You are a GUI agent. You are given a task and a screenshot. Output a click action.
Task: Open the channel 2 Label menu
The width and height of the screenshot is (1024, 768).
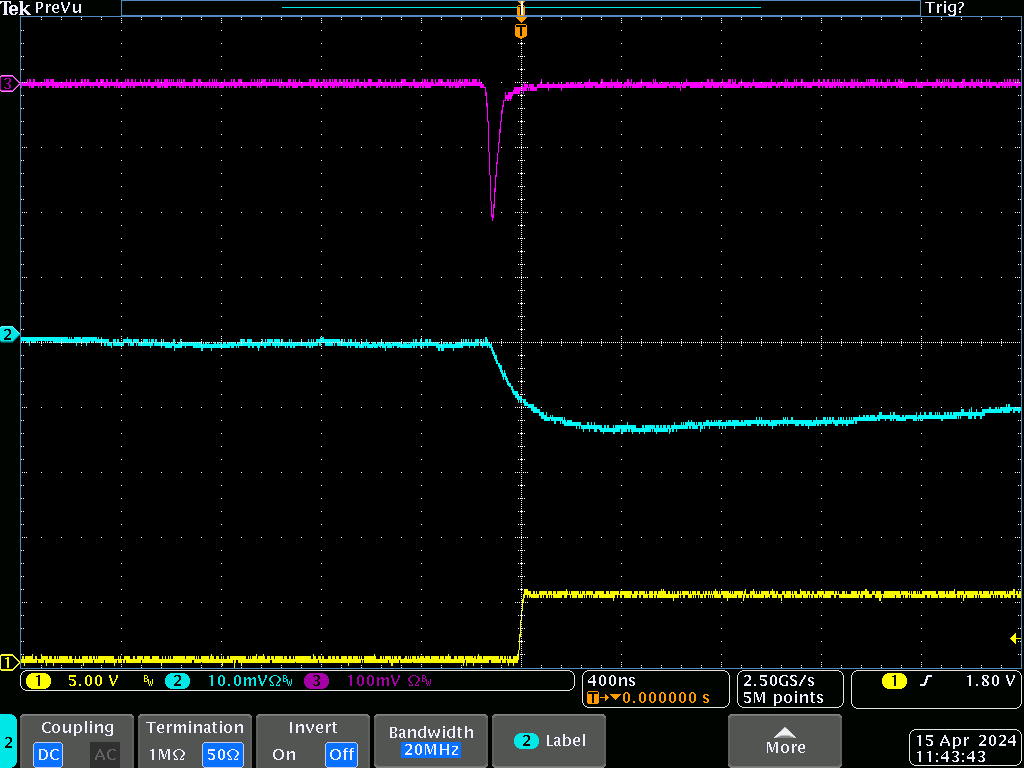point(550,741)
